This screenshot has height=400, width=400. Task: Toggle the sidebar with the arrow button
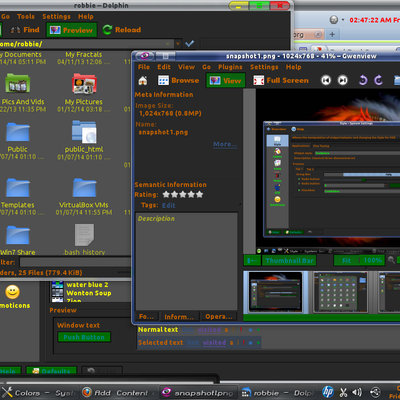(x=252, y=261)
